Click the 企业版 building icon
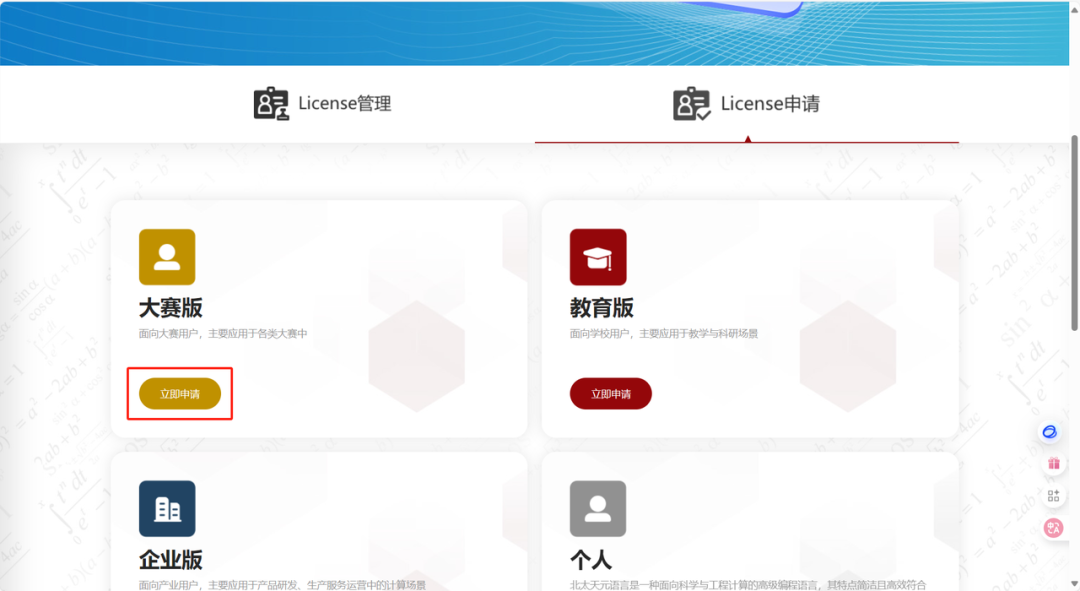Image resolution: width=1080 pixels, height=591 pixels. pyautogui.click(x=167, y=509)
